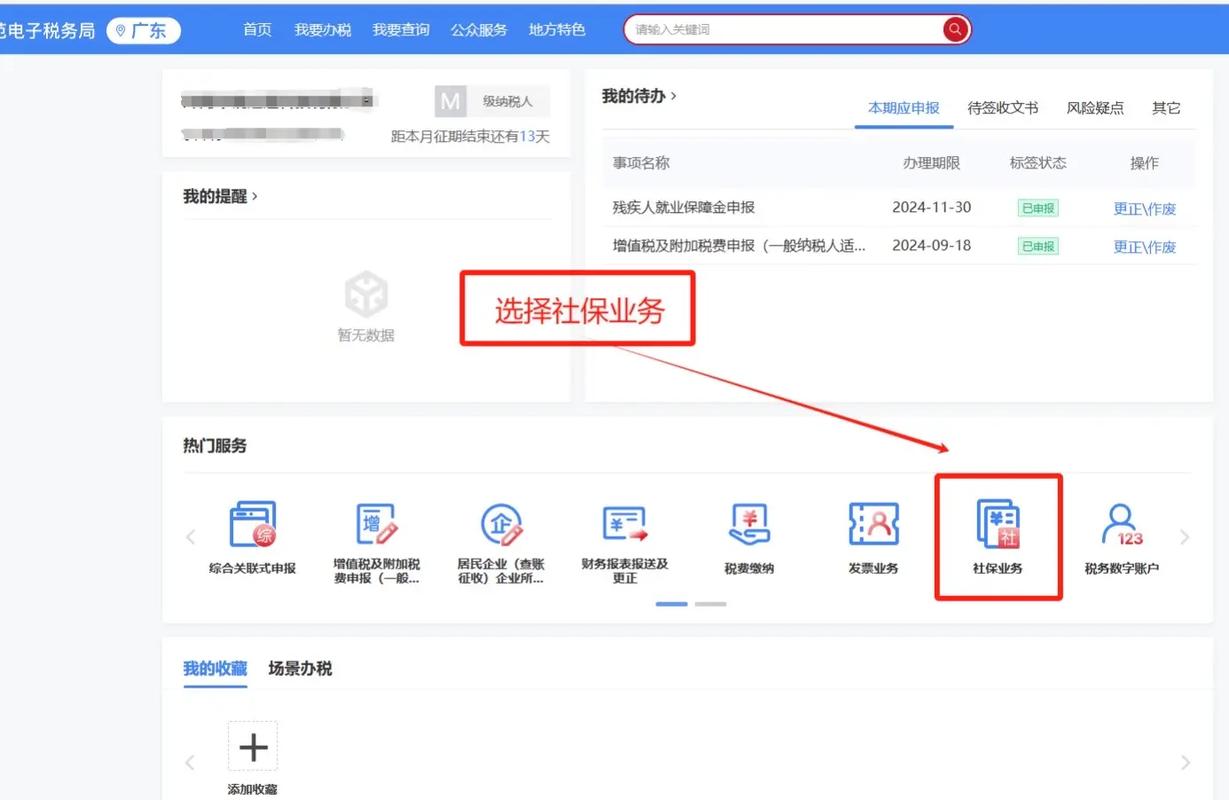Switch to 场景办税 tab
Image resolution: width=1229 pixels, height=800 pixels.
tap(300, 668)
